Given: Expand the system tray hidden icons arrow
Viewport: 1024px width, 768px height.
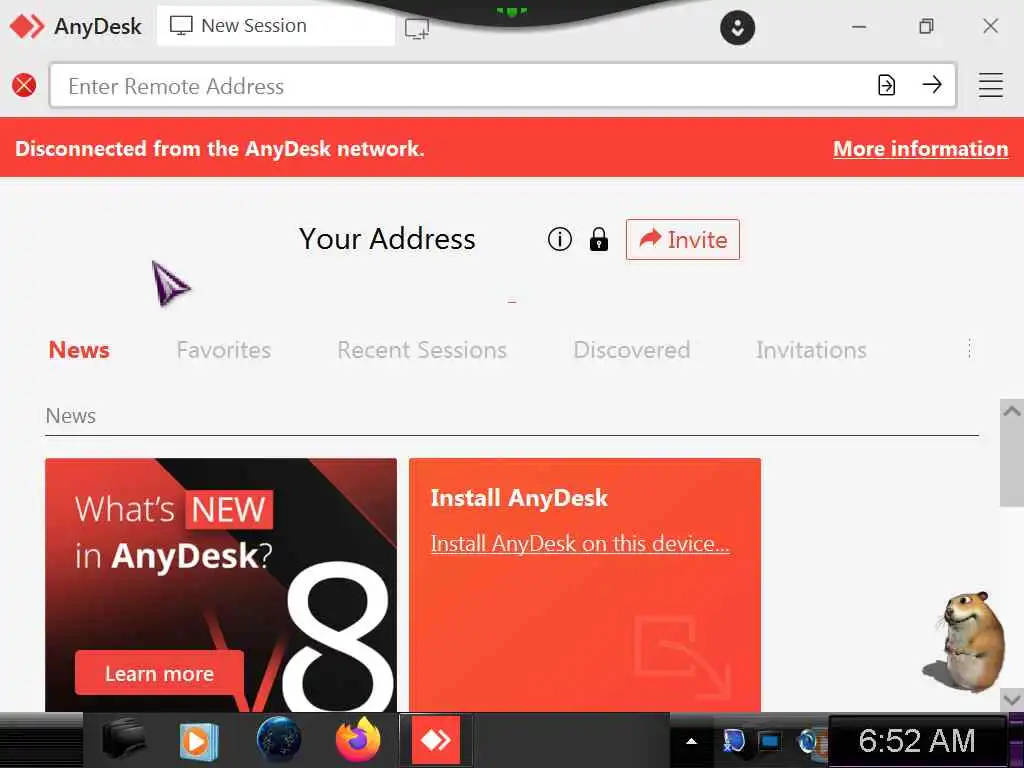Looking at the screenshot, I should coord(691,741).
